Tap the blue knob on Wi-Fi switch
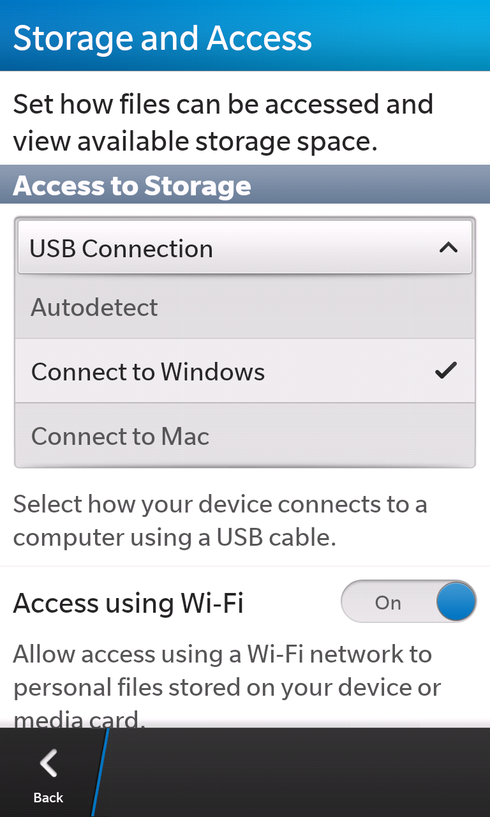The height and width of the screenshot is (817, 490). tap(456, 601)
